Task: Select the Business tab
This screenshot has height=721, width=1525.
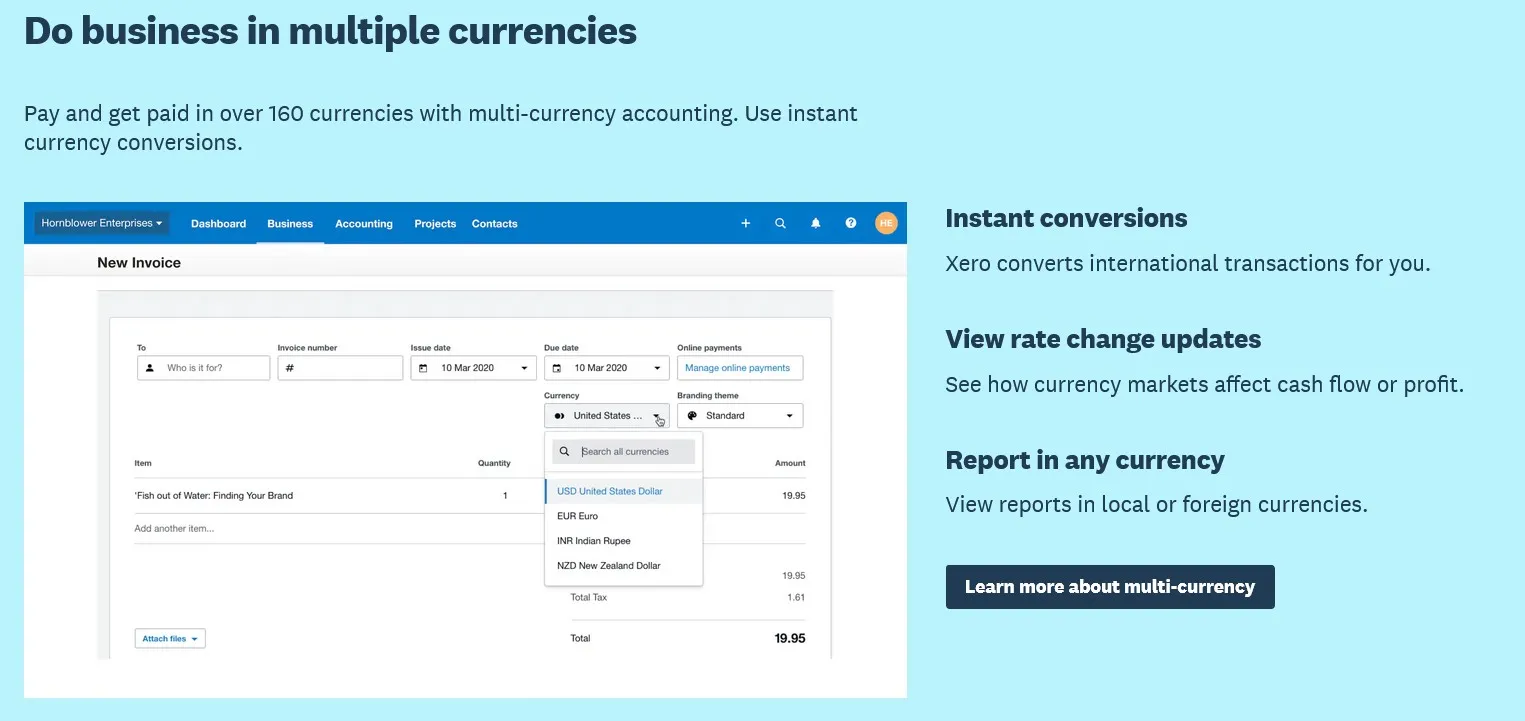Action: (290, 224)
